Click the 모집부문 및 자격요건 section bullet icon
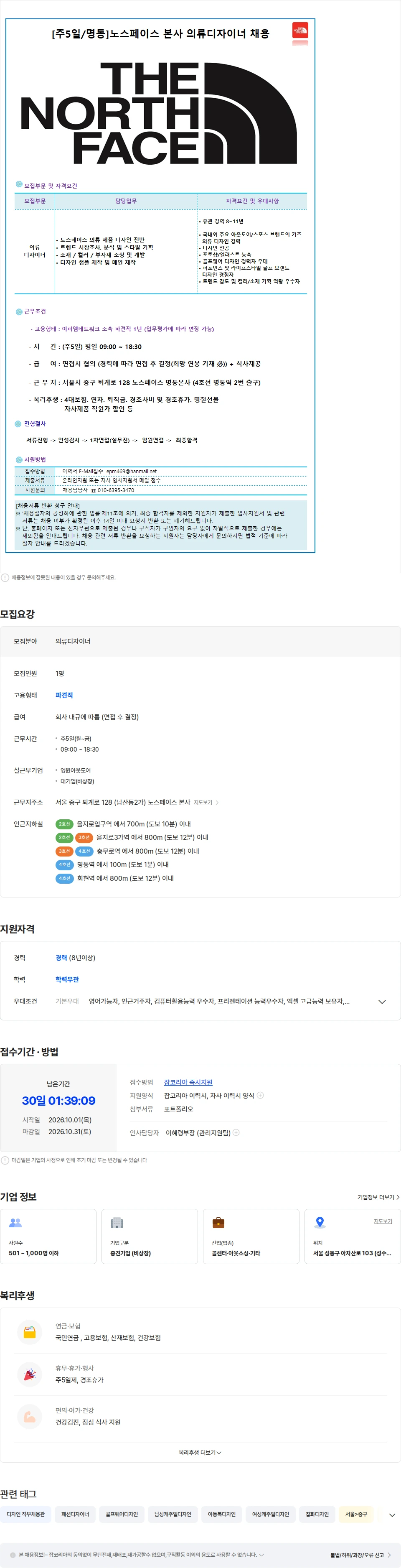The width and height of the screenshot is (401, 1568). pyautogui.click(x=19, y=184)
